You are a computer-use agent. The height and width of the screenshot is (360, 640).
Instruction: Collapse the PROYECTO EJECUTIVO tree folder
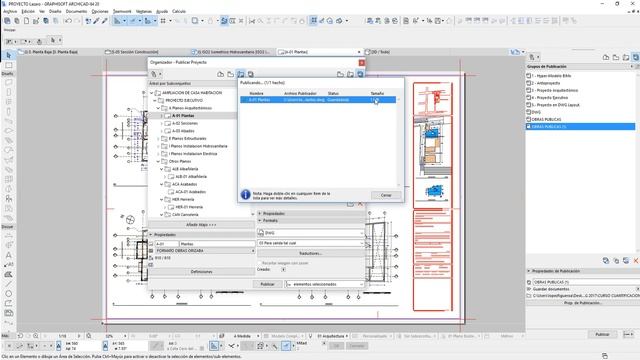point(155,100)
